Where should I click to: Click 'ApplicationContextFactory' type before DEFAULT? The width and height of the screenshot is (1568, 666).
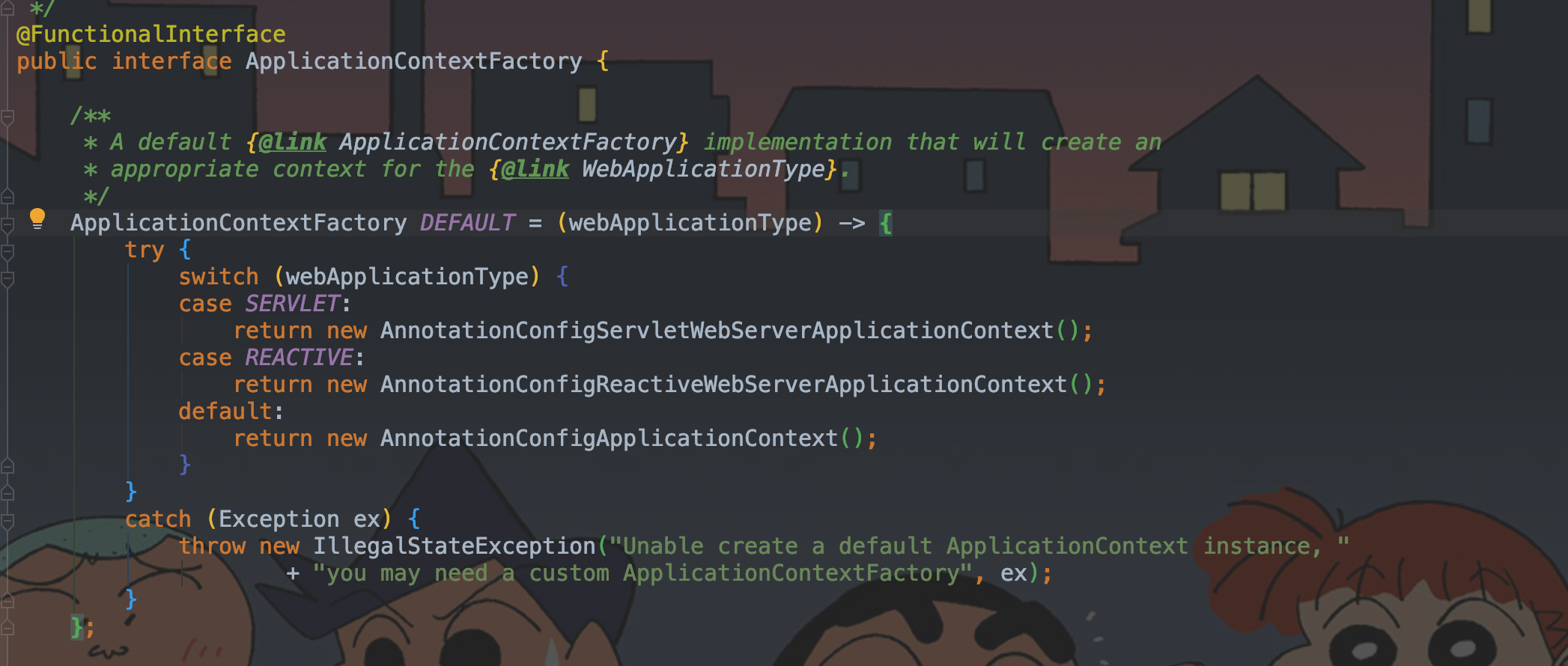(238, 223)
